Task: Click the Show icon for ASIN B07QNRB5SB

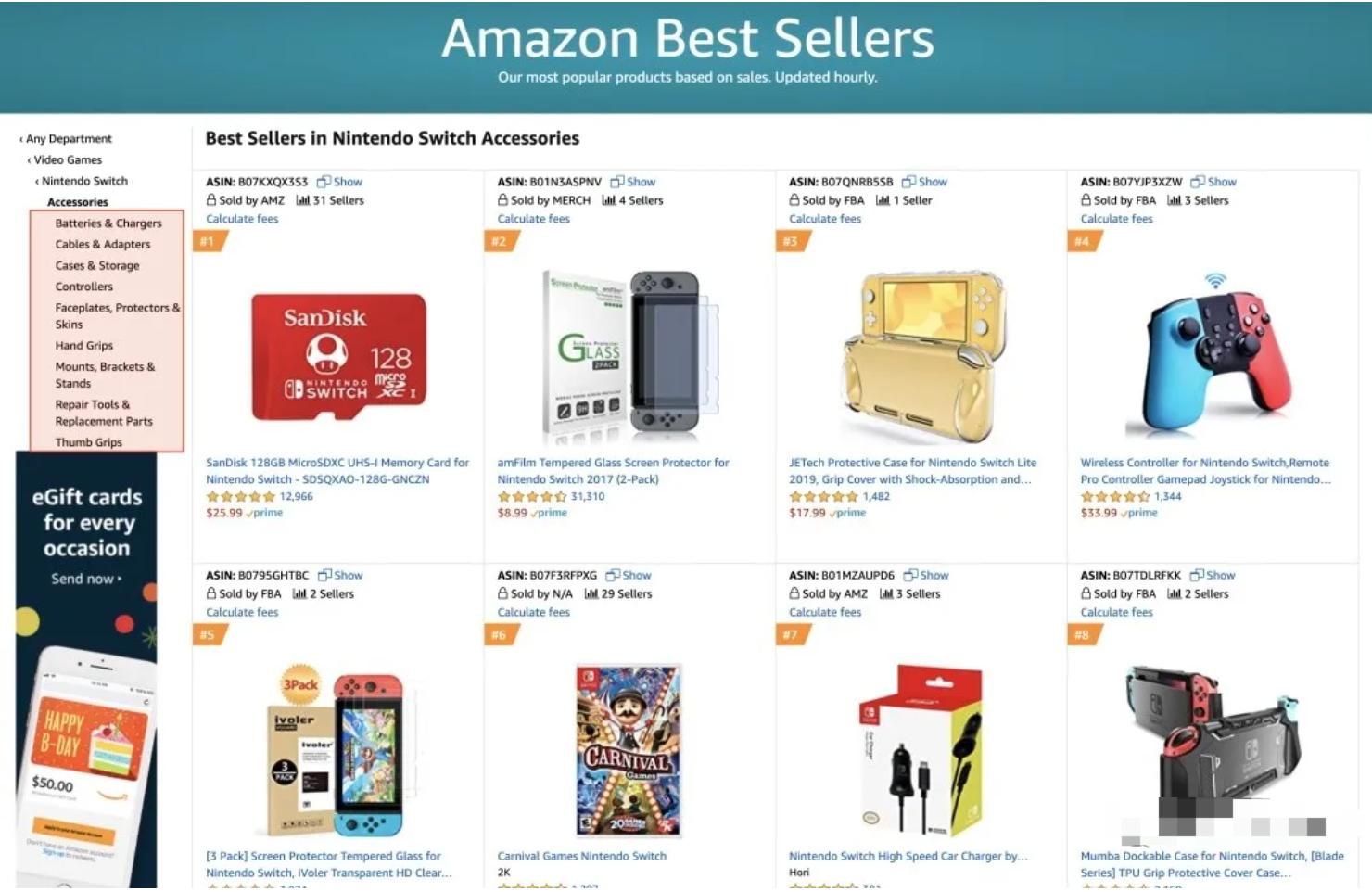Action: 908,182
